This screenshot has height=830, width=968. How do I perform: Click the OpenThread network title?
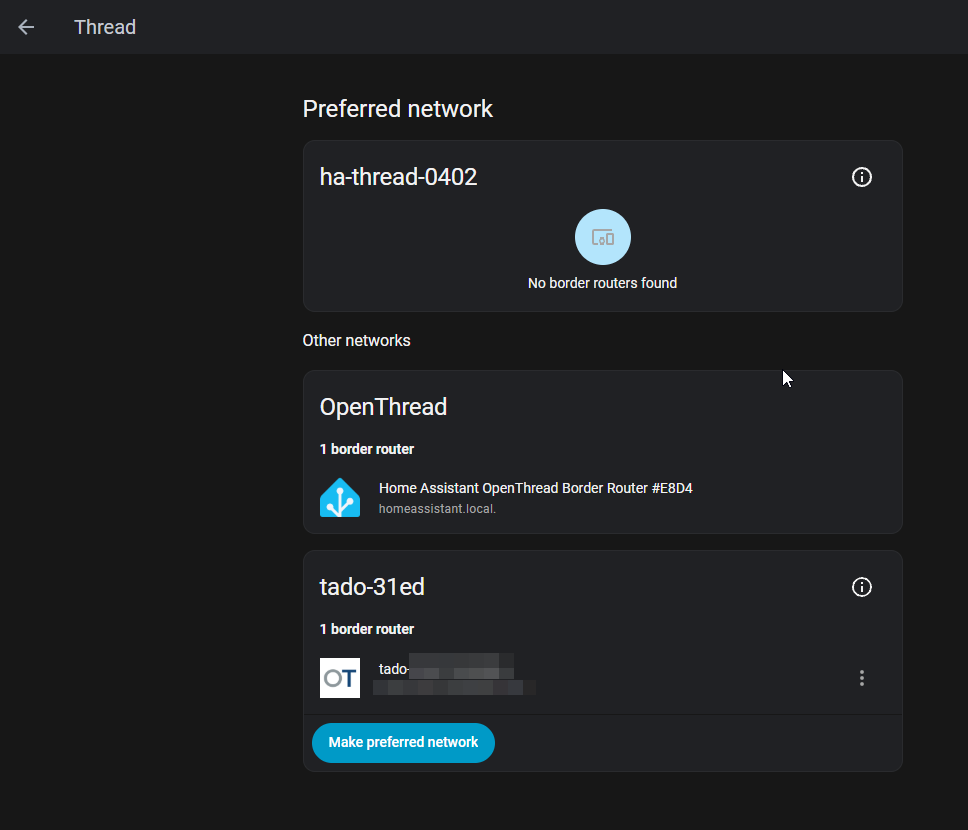click(383, 407)
